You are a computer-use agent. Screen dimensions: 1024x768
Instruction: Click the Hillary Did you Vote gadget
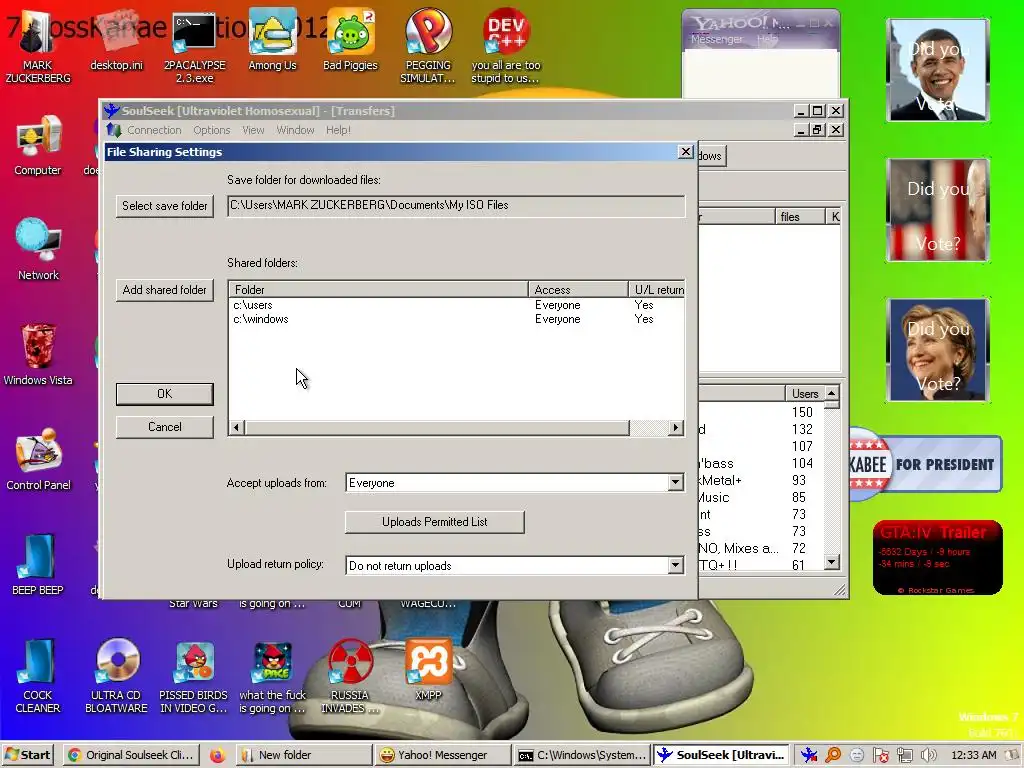(x=938, y=350)
